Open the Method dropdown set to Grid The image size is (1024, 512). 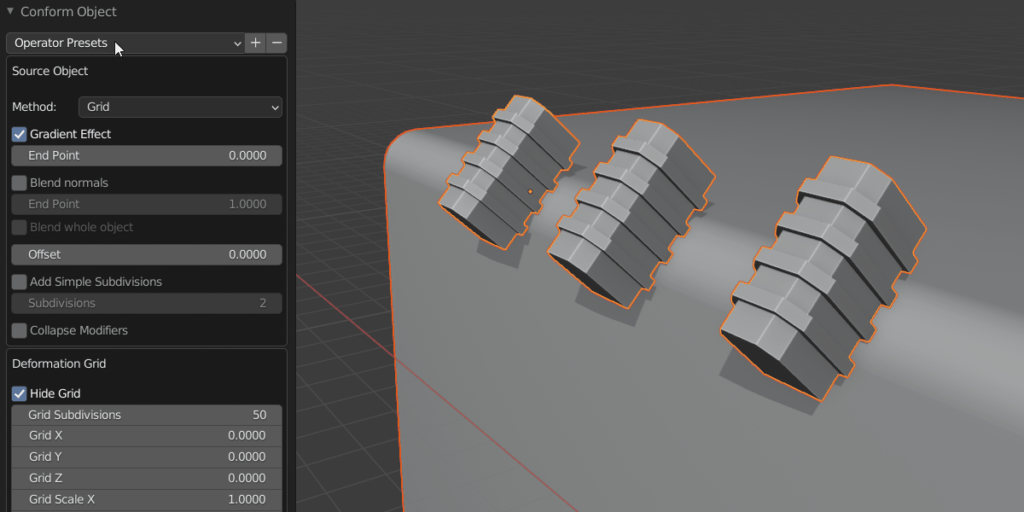click(180, 107)
